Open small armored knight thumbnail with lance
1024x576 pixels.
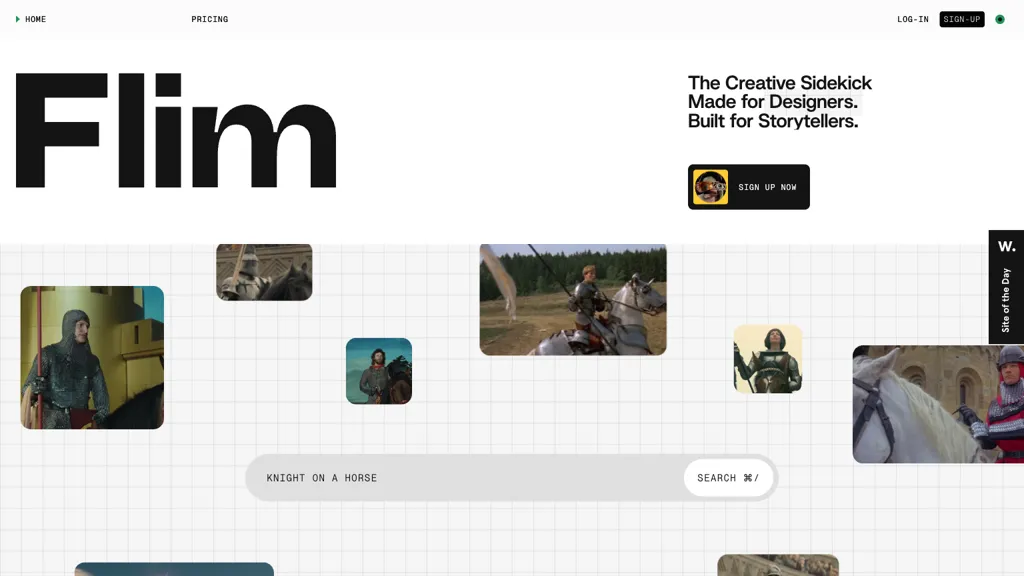[x=264, y=272]
